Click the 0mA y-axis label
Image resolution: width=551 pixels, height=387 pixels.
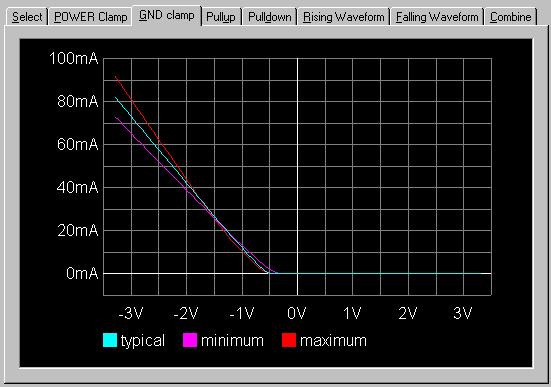click(82, 273)
